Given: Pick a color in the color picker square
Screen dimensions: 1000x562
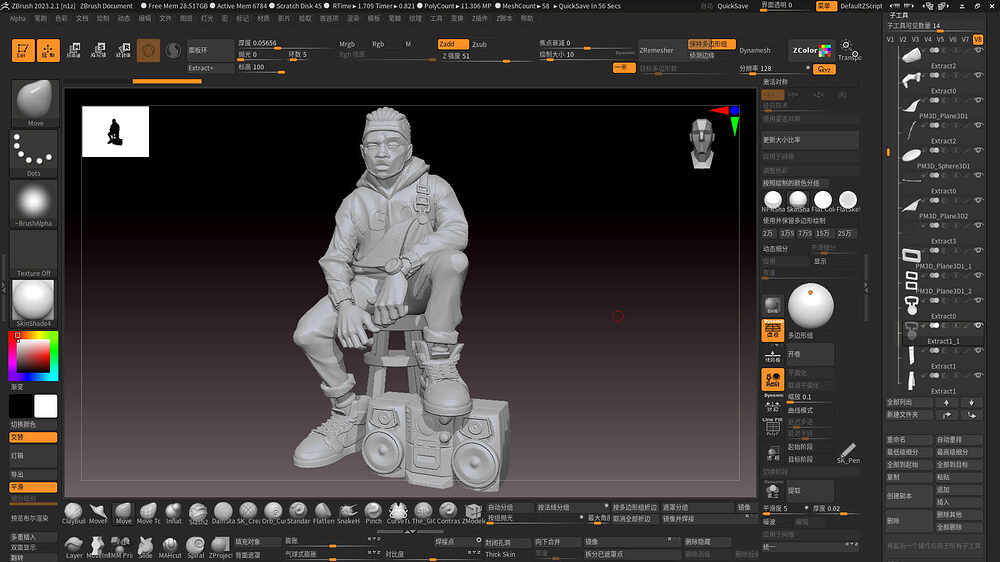Looking at the screenshot, I should [x=33, y=355].
